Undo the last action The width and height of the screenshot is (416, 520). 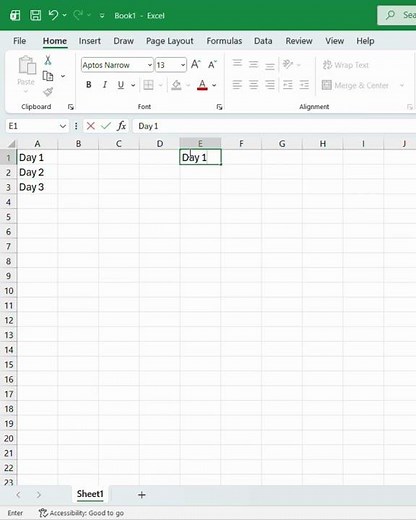tap(53, 15)
